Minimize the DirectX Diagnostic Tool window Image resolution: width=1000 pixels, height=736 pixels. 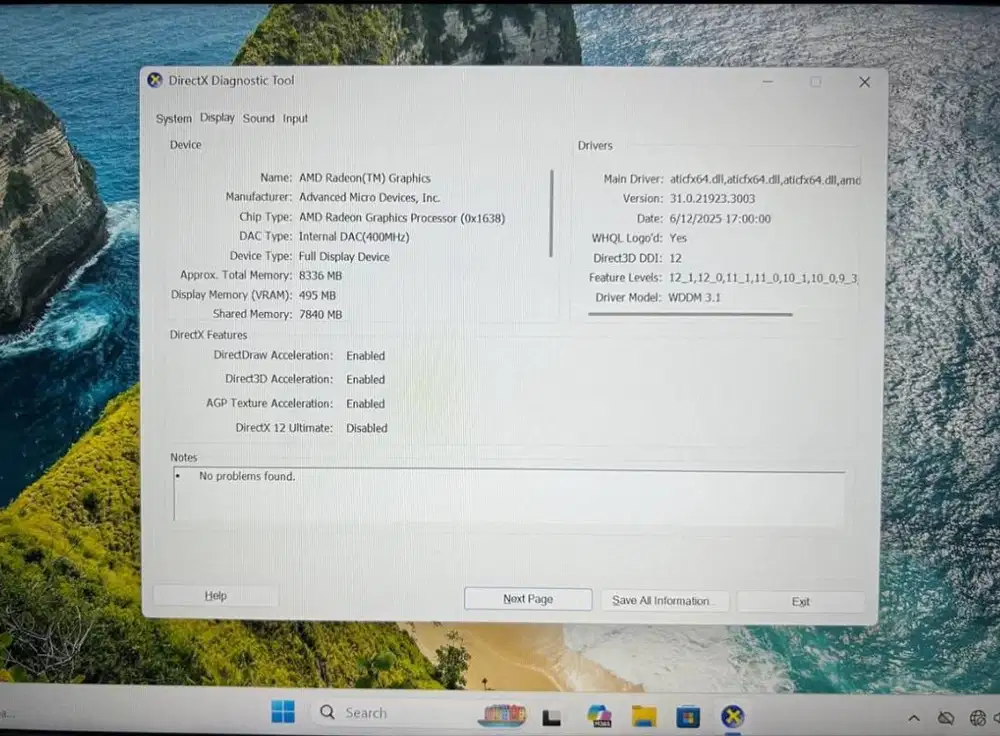click(x=768, y=82)
